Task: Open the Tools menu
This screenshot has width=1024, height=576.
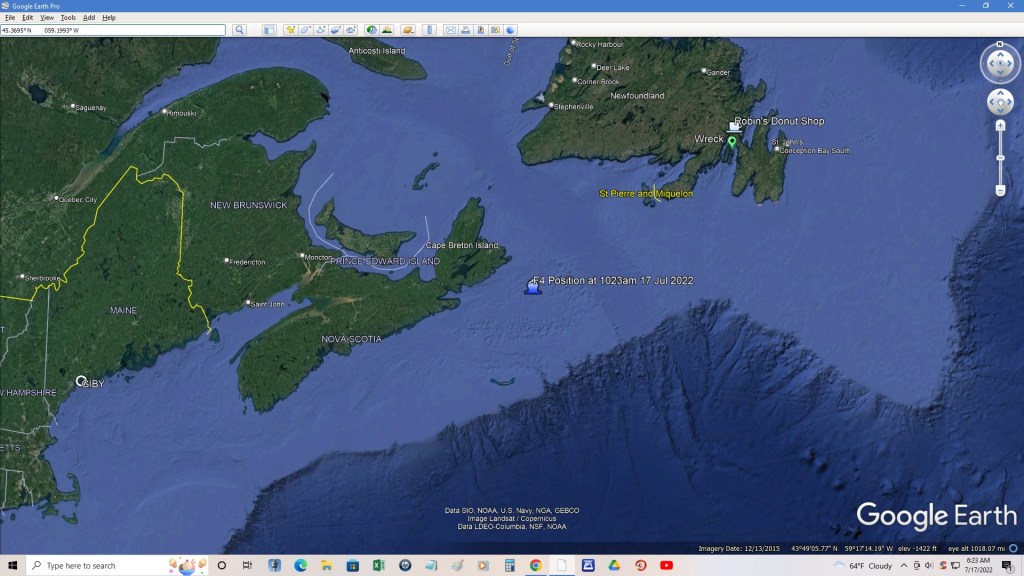Action: point(68,18)
